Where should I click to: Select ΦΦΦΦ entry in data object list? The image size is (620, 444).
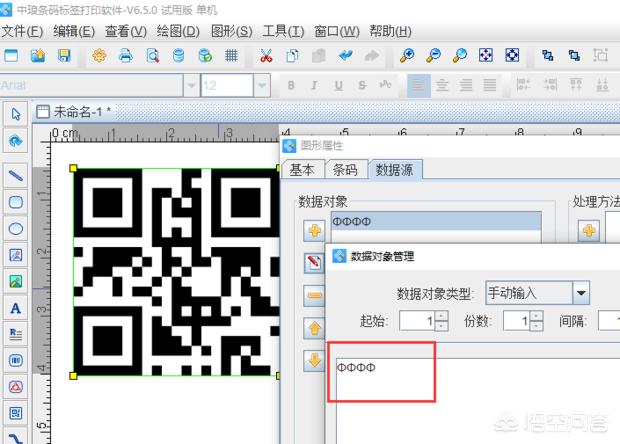tap(436, 221)
